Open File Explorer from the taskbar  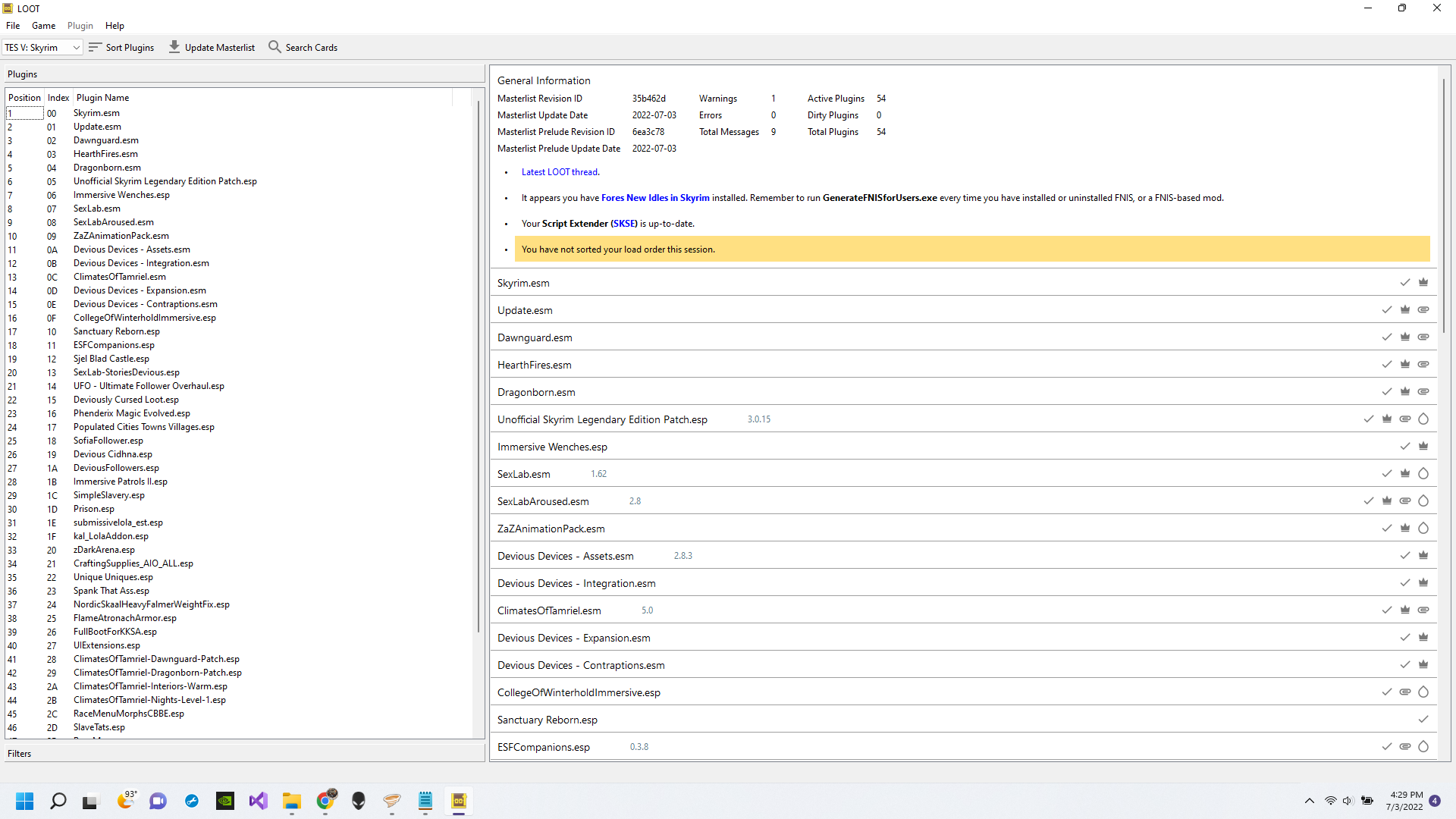click(292, 801)
